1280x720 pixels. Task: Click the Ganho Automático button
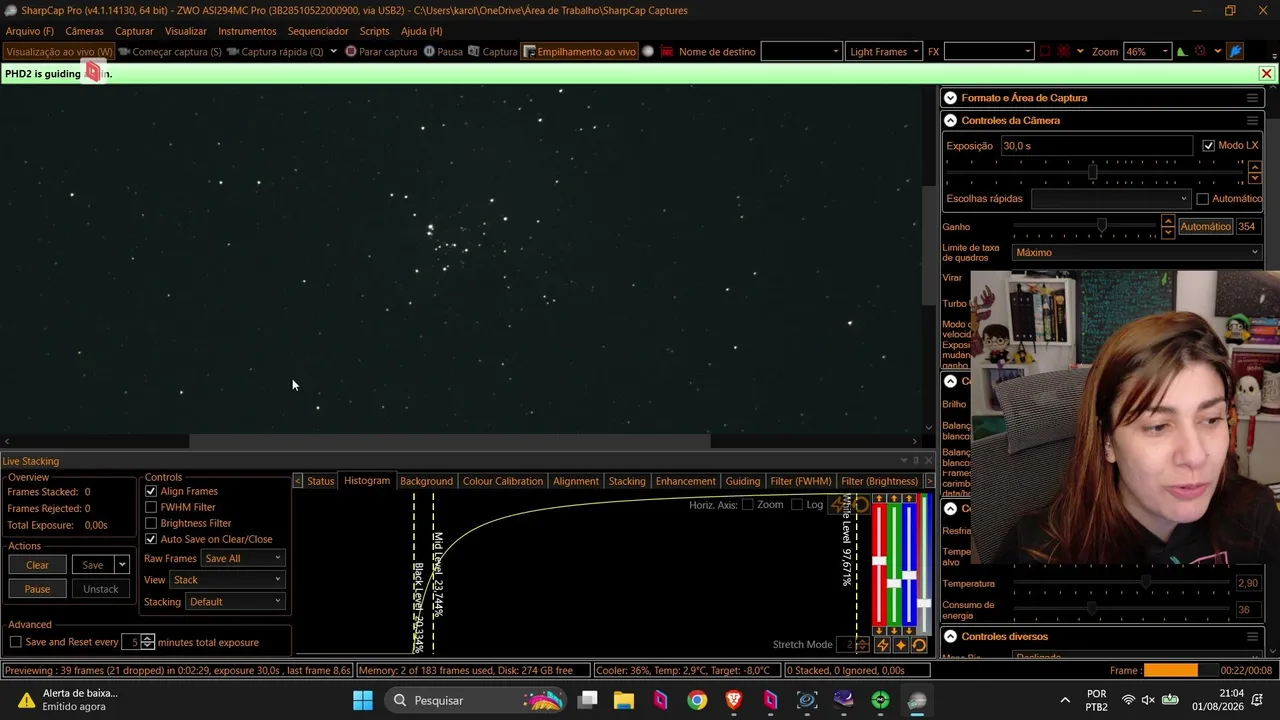[1205, 227]
